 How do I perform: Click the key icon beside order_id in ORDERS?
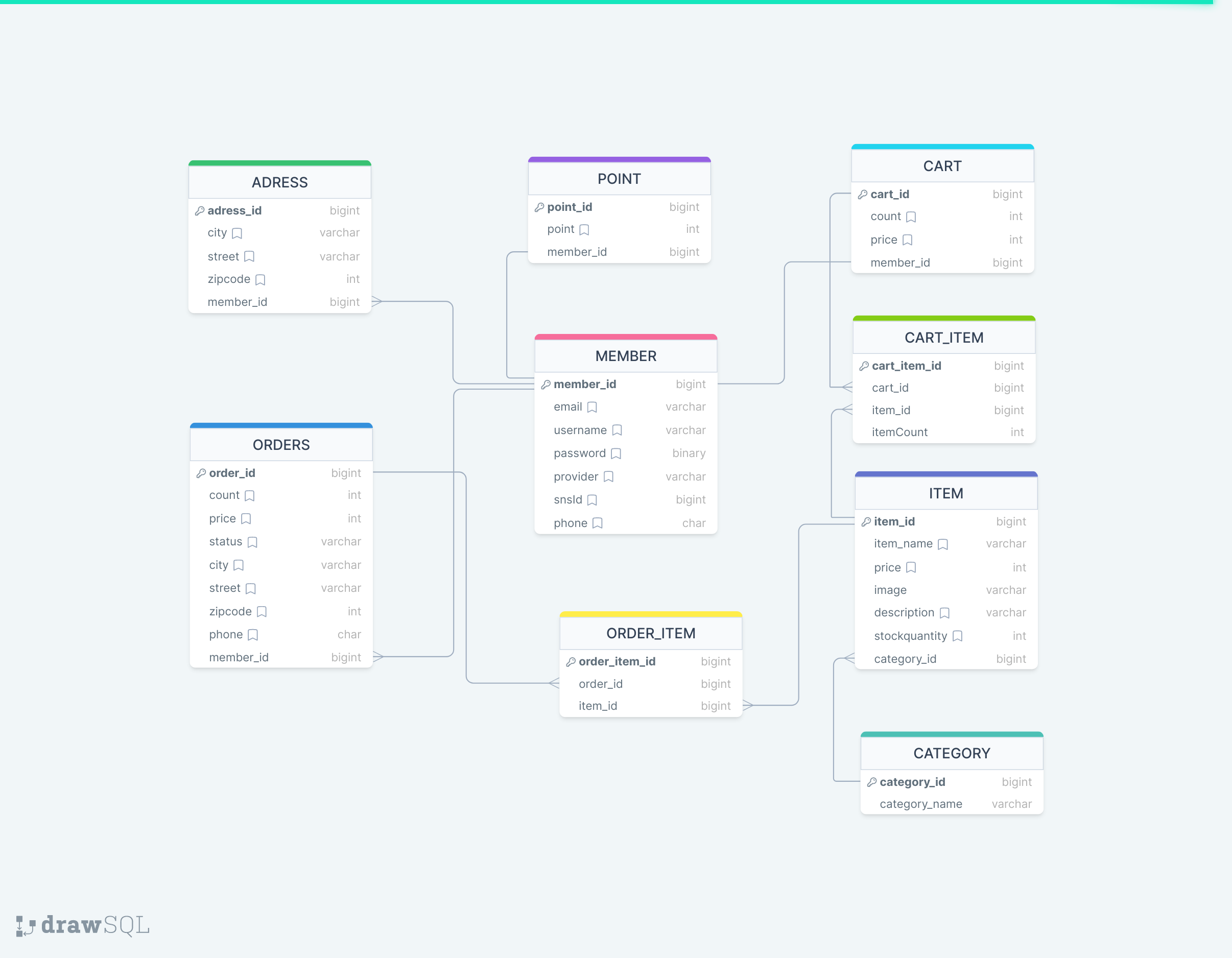click(201, 474)
